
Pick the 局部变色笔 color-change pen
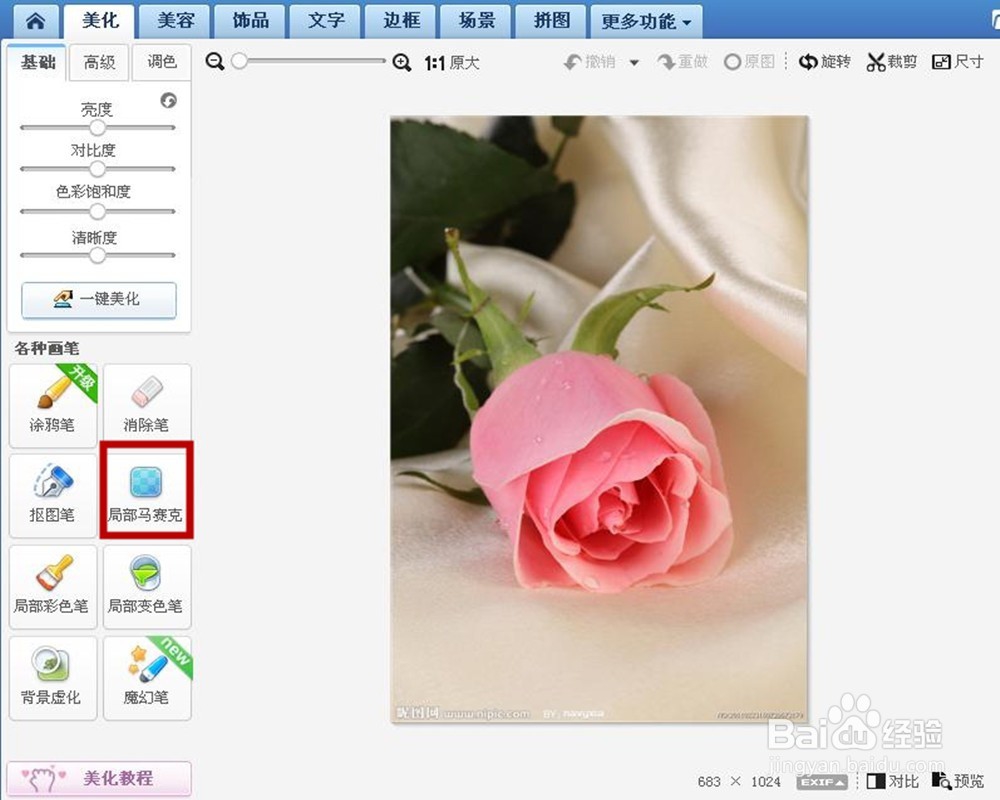(146, 586)
